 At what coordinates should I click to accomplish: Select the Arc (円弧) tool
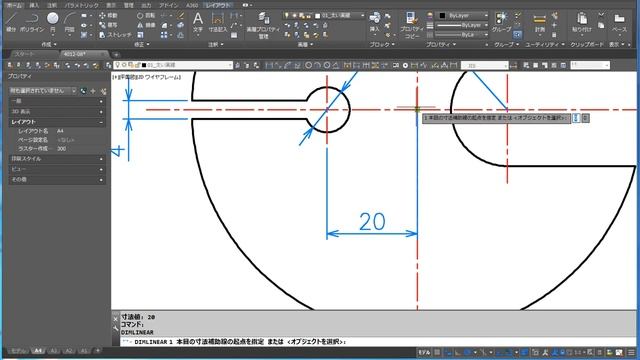pyautogui.click(x=70, y=22)
